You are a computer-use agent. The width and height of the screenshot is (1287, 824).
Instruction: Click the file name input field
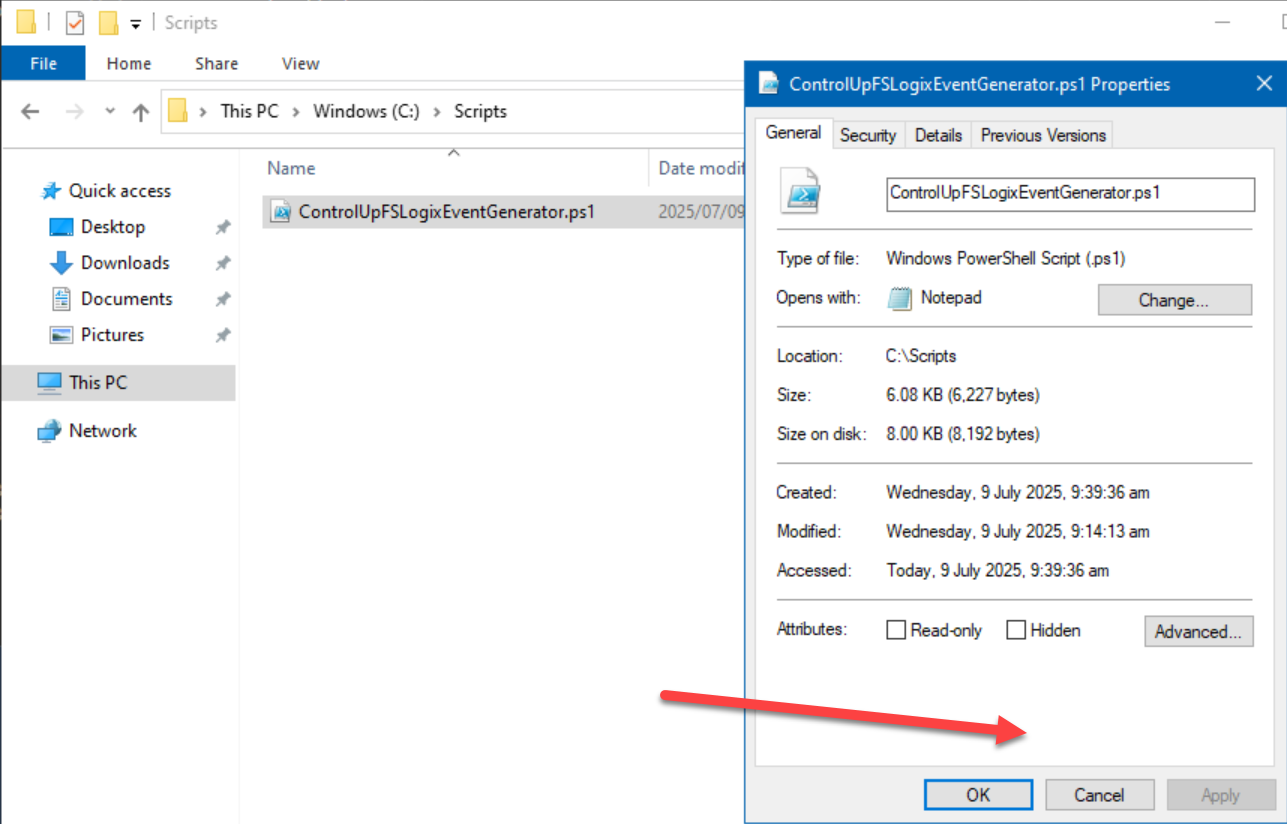1070,194
